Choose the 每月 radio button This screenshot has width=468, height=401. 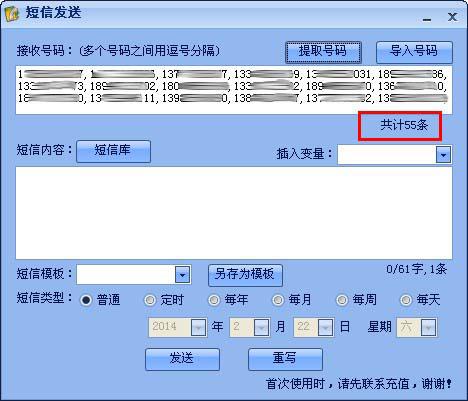coord(278,300)
